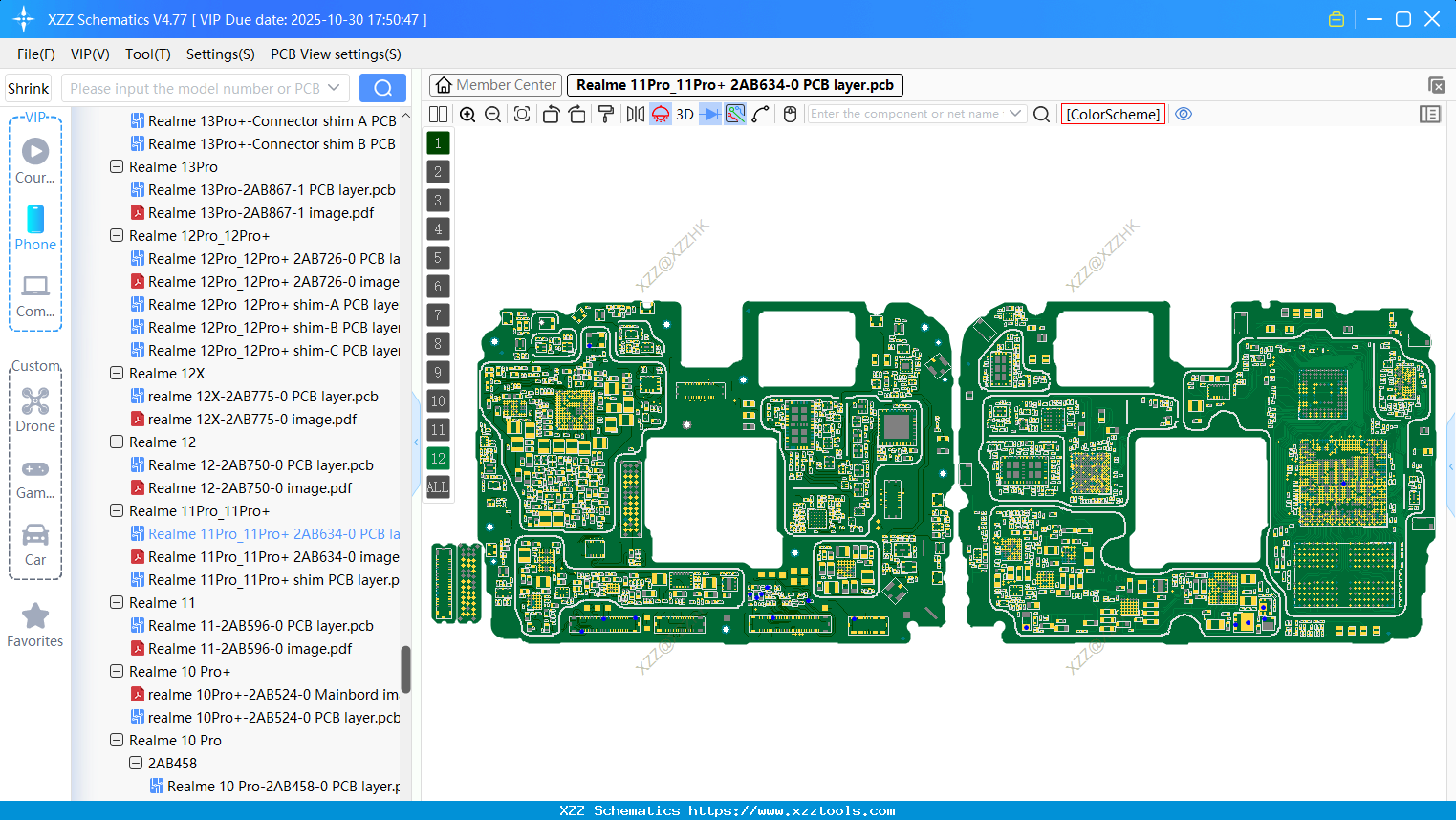Click the Shrink button

tap(29, 89)
